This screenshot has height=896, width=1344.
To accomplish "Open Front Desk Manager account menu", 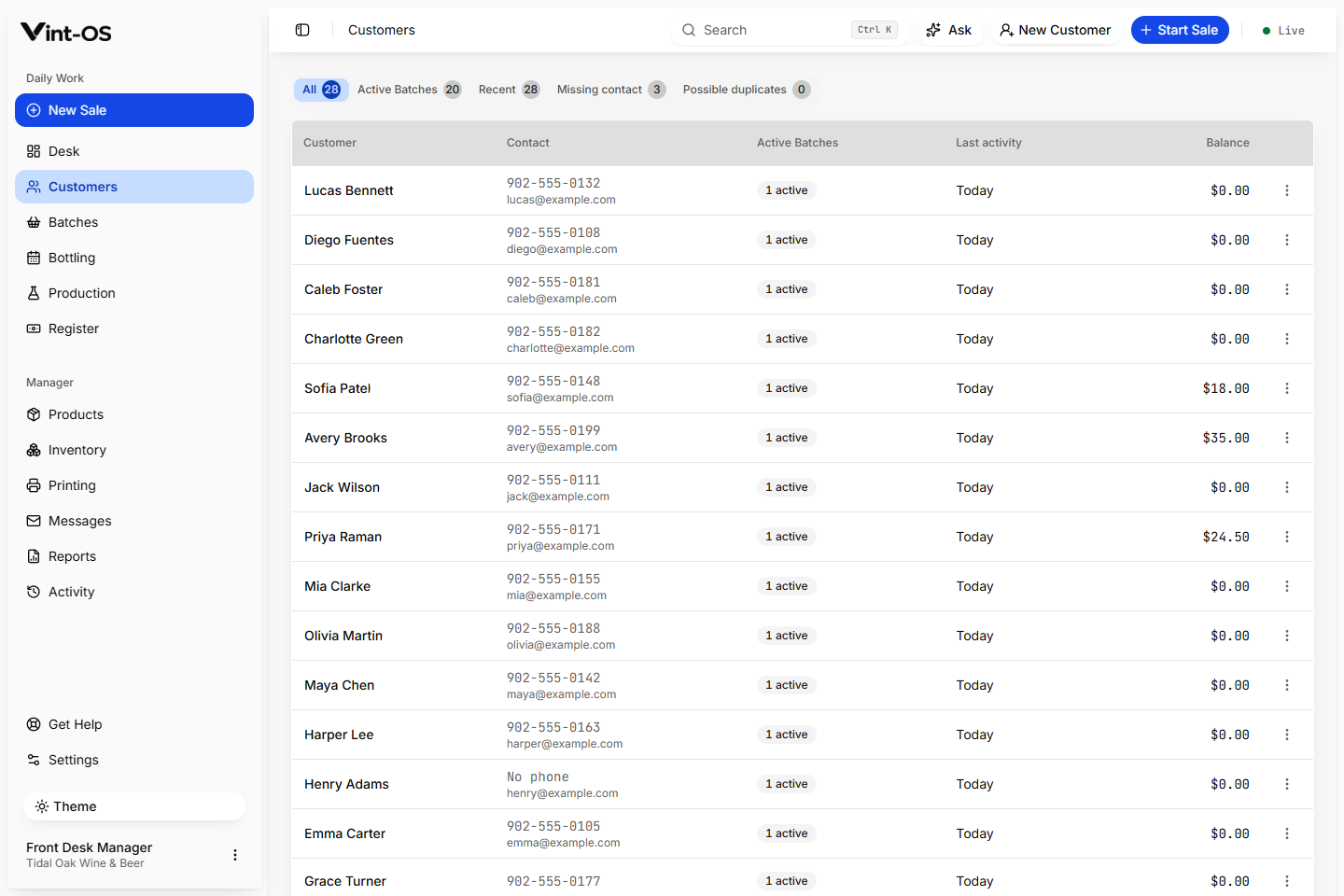I will [x=235, y=855].
